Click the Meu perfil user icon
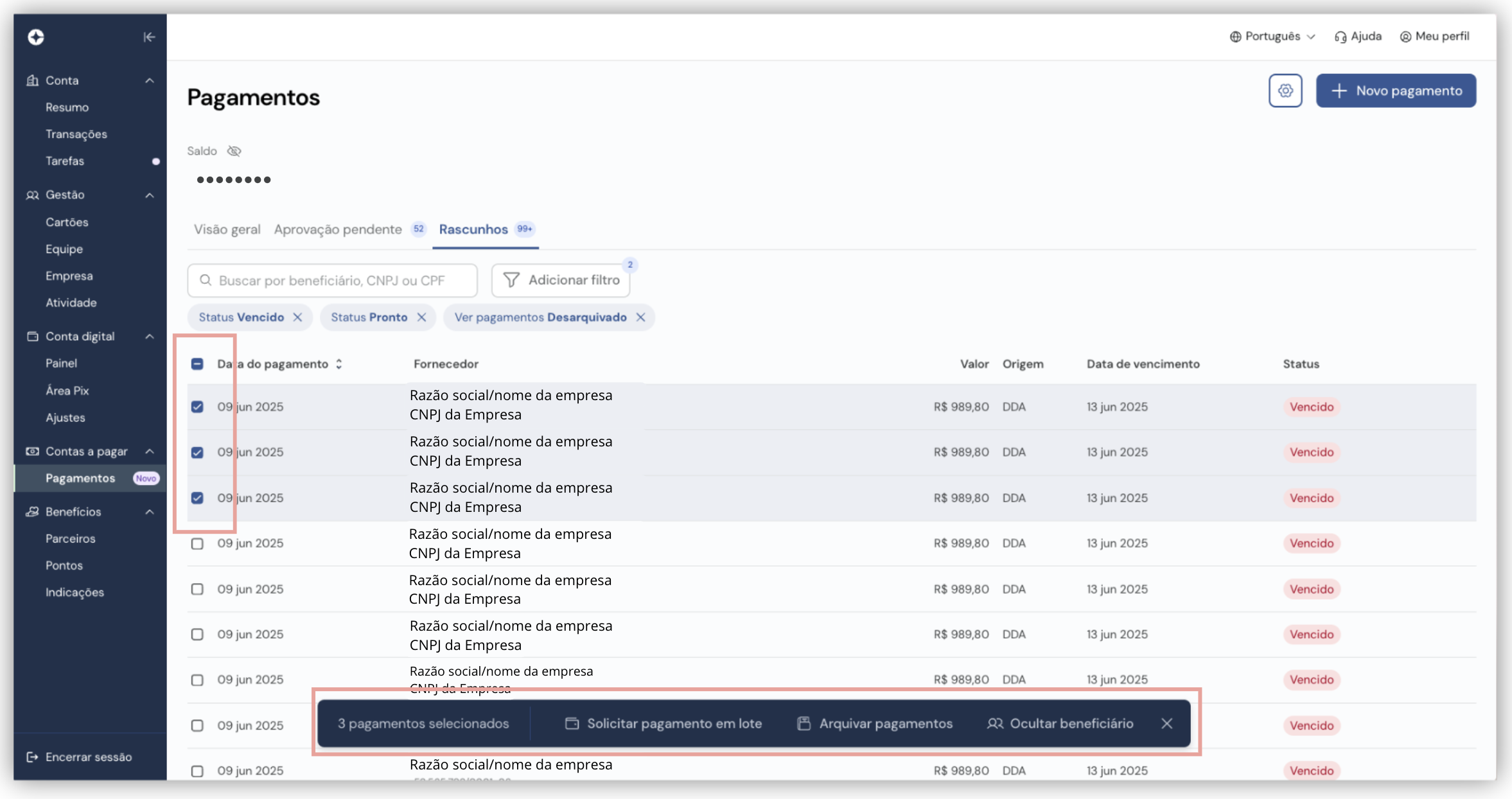Image resolution: width=1512 pixels, height=799 pixels. point(1405,37)
